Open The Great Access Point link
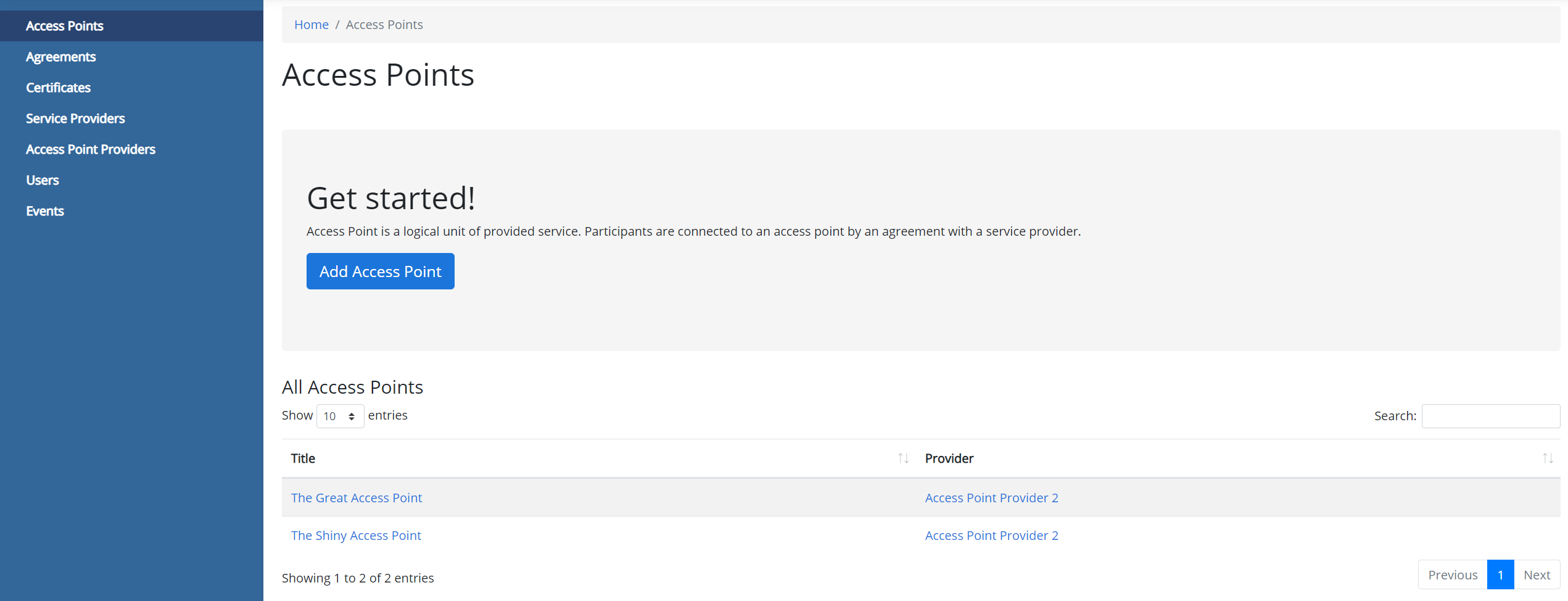 [357, 498]
